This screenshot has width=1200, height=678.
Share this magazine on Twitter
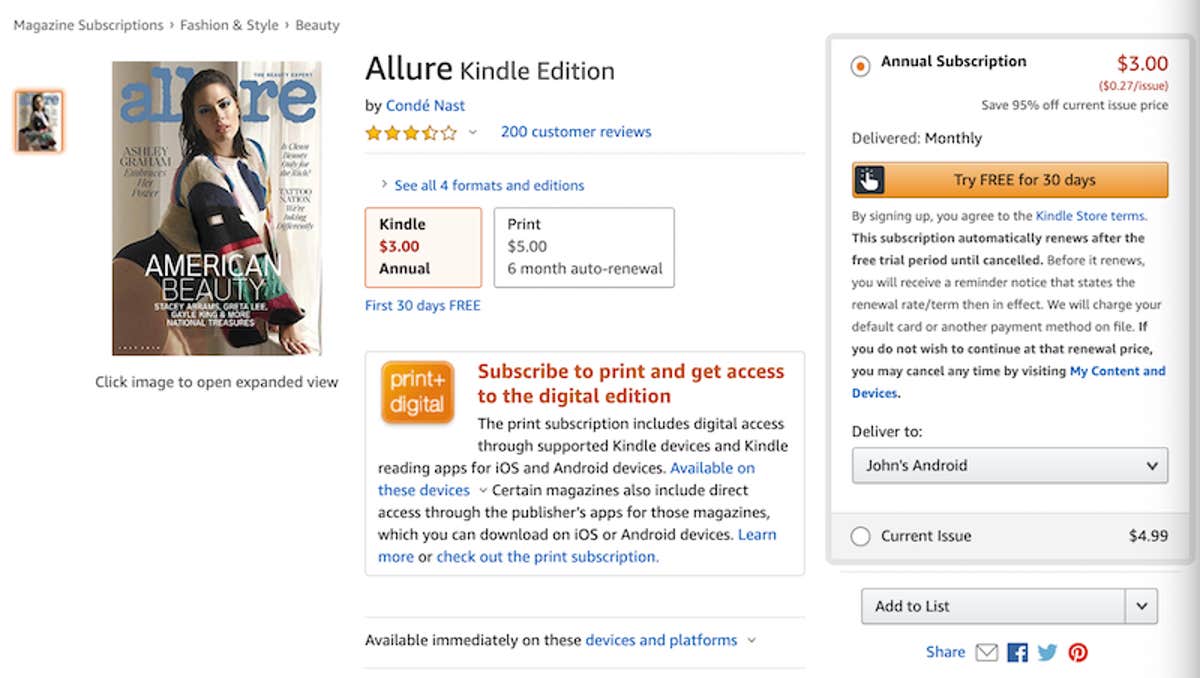click(1047, 652)
